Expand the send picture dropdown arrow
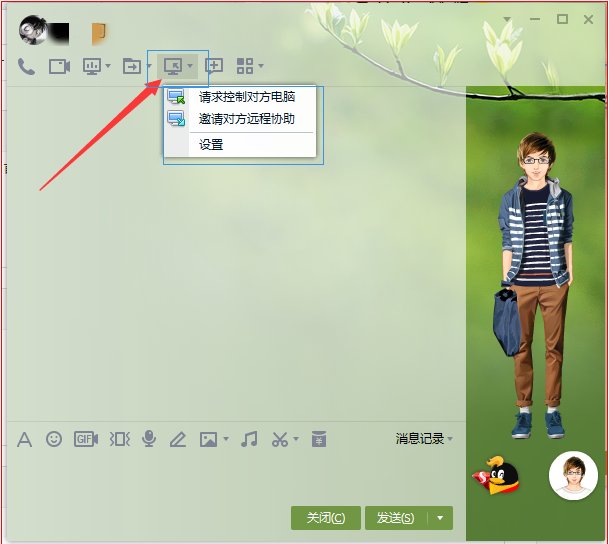 (226, 439)
